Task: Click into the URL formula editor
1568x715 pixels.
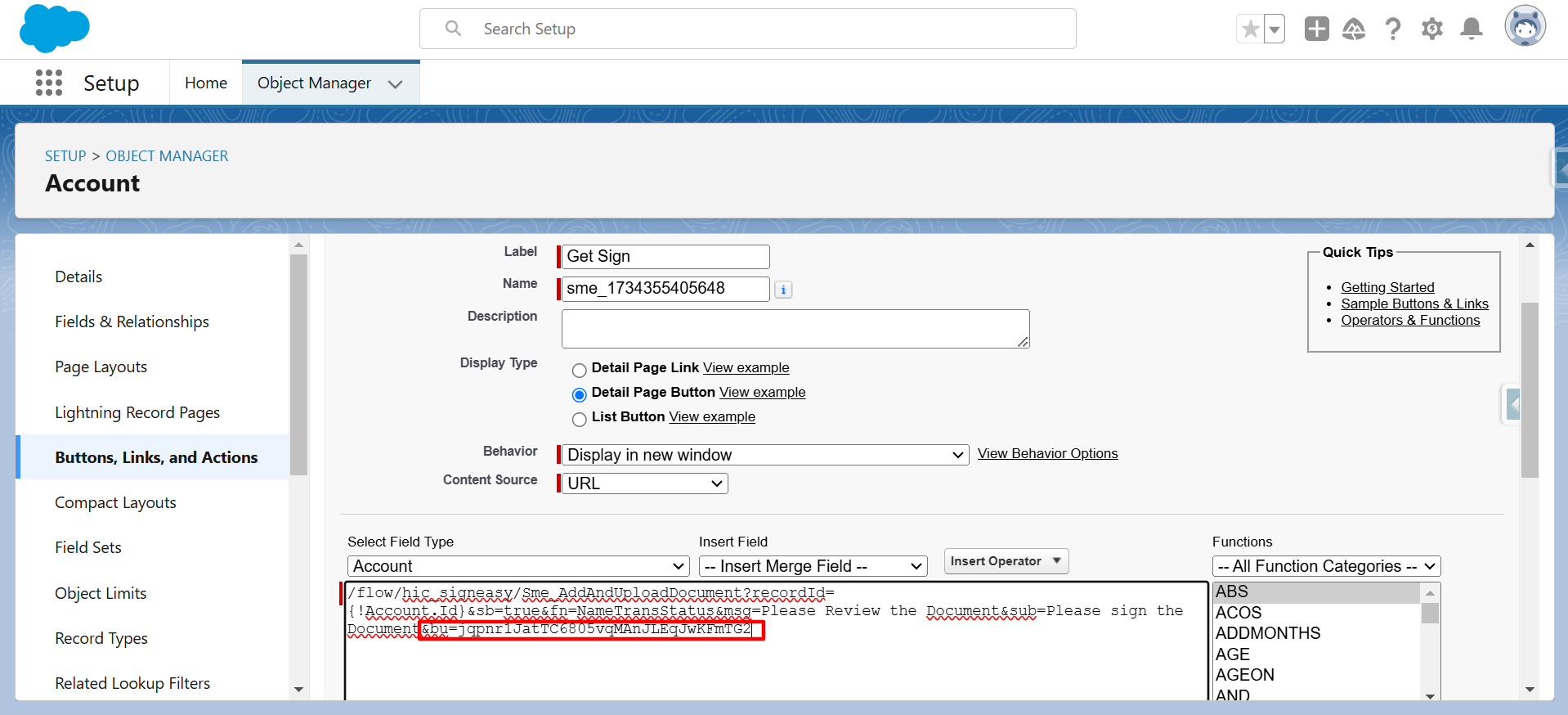Action: pyautogui.click(x=776, y=640)
